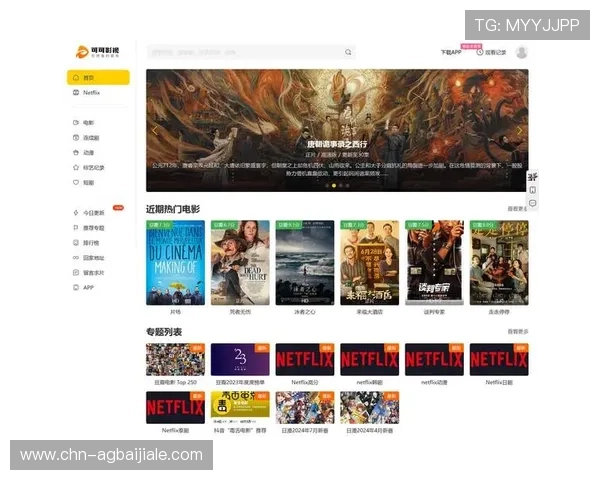Click 查看更多 beside 专题列表
Screen dimensions: 600x480
(x=517, y=331)
